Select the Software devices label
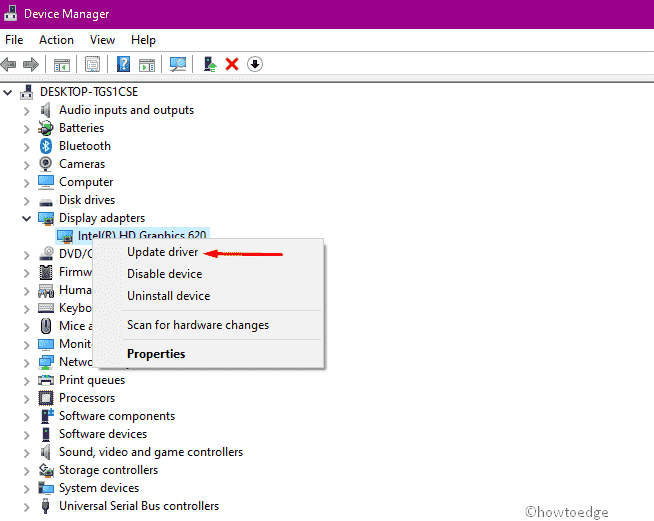 point(103,434)
